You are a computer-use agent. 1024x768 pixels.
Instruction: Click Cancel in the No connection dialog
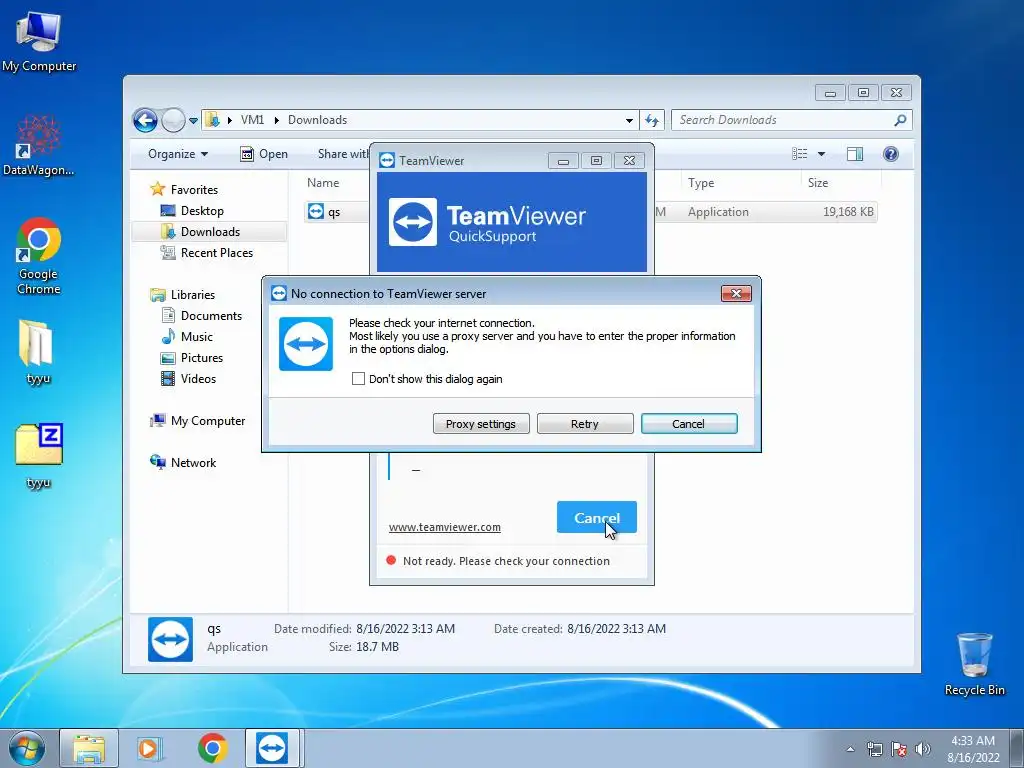pos(689,424)
